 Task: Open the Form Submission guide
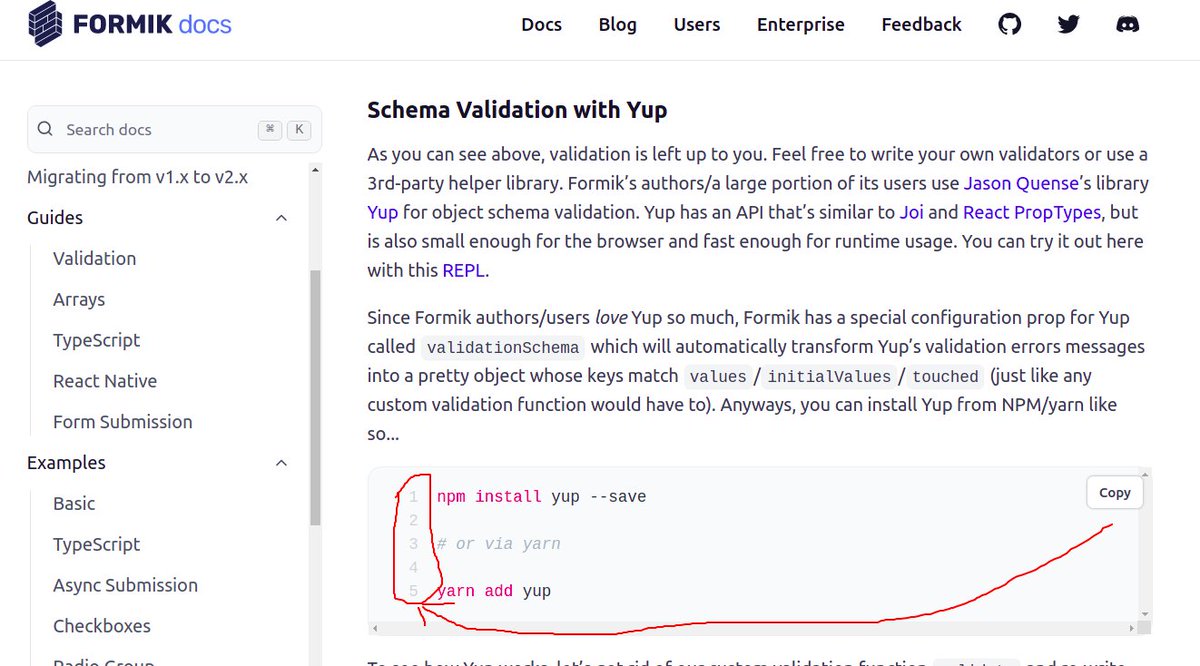123,422
